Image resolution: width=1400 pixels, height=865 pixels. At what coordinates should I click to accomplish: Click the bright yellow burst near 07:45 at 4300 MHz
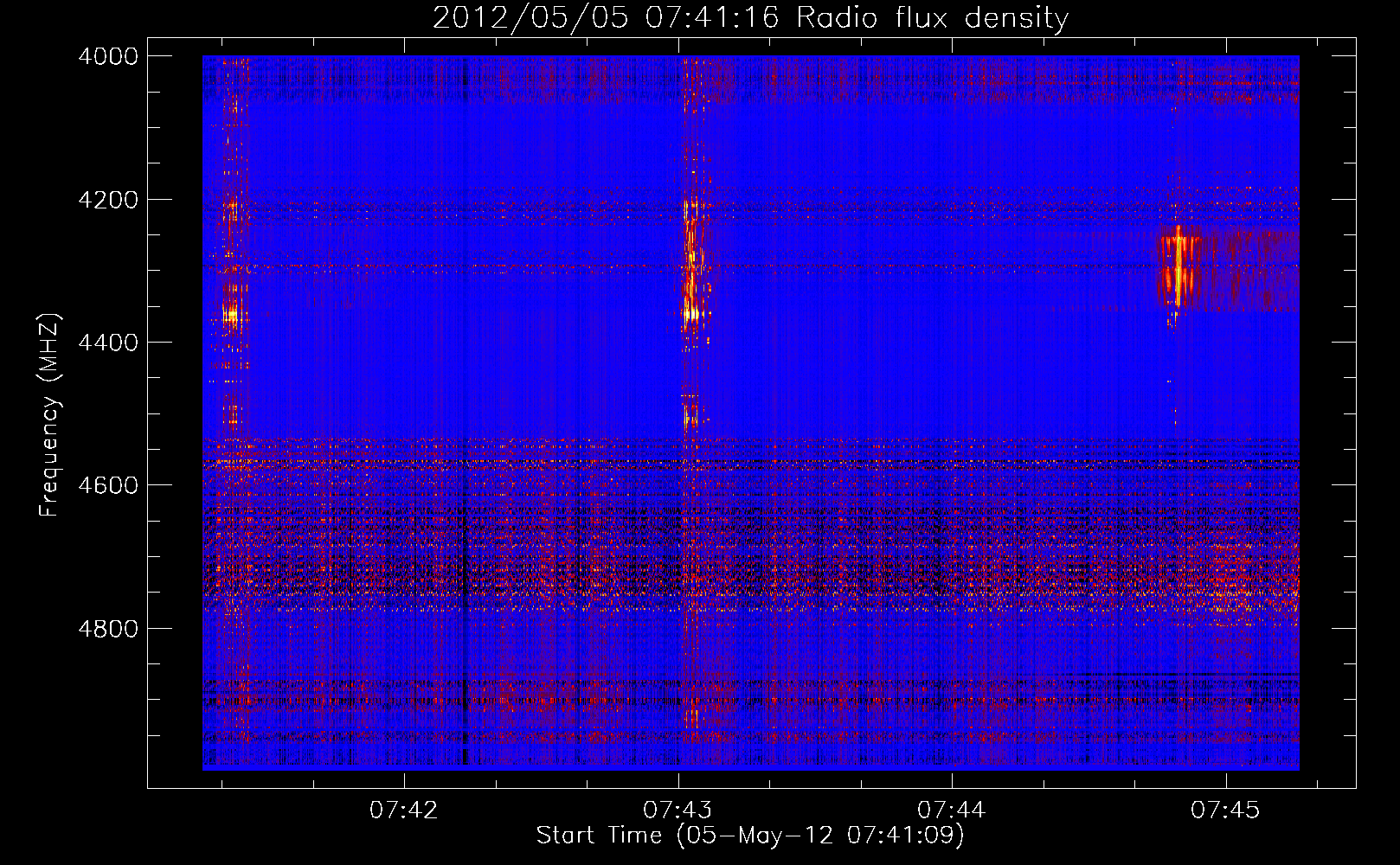(x=1177, y=266)
